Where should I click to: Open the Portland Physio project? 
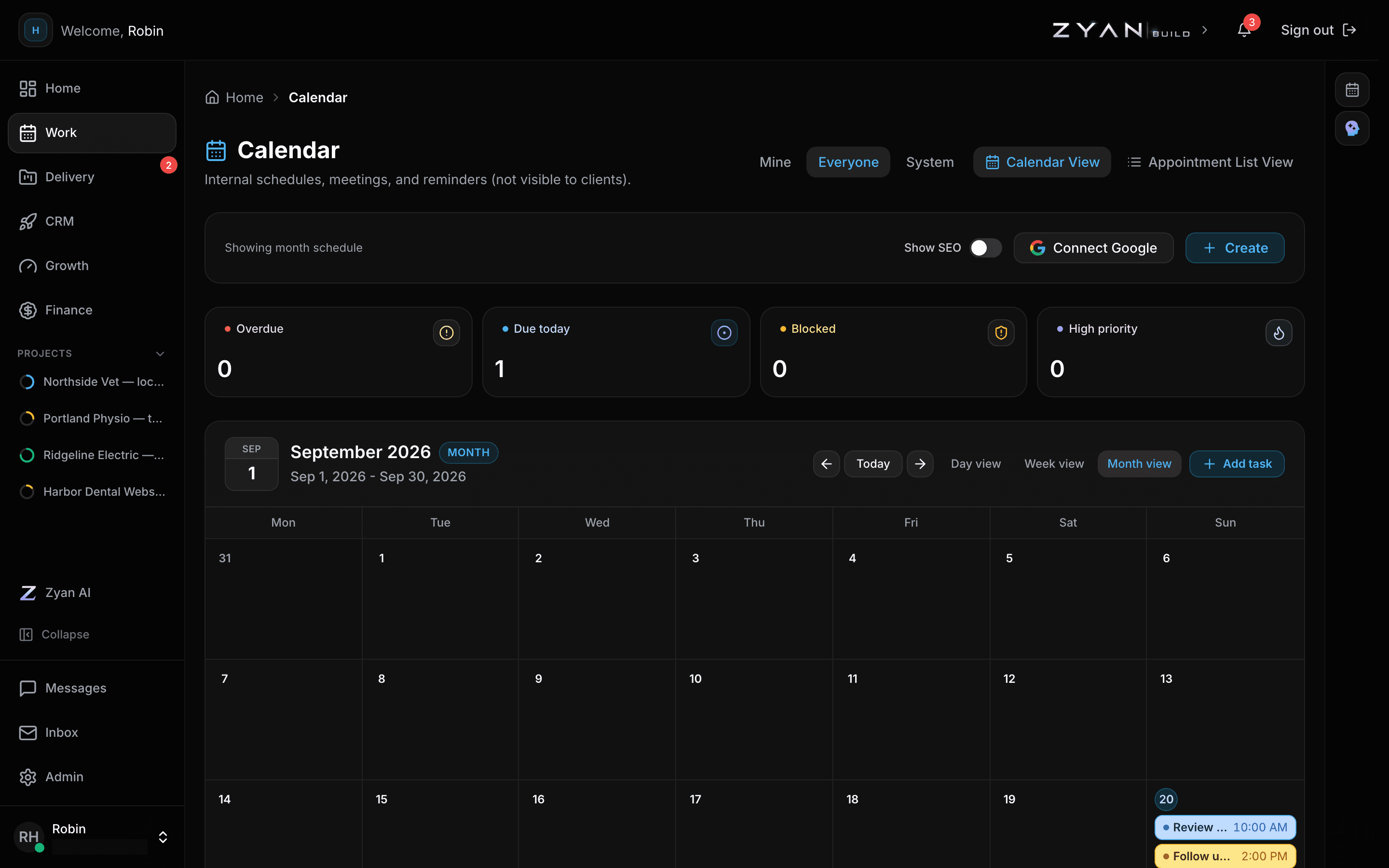(93, 419)
